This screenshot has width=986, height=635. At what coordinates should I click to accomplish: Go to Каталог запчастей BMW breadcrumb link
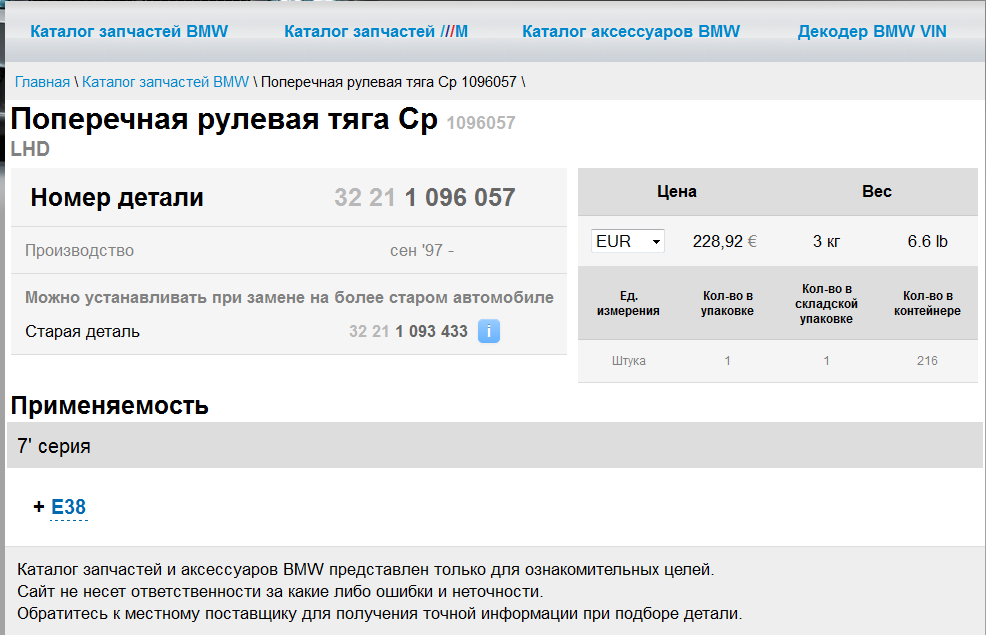pyautogui.click(x=165, y=82)
